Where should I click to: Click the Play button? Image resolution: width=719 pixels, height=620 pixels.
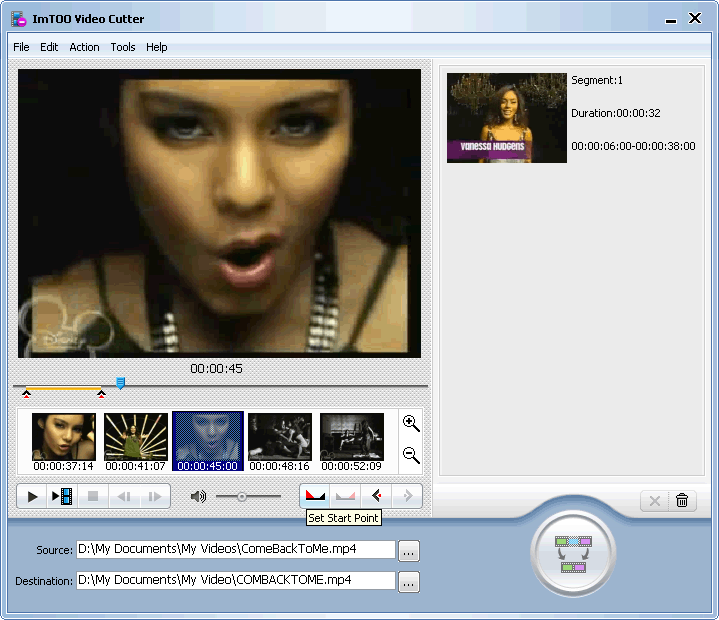tap(32, 496)
